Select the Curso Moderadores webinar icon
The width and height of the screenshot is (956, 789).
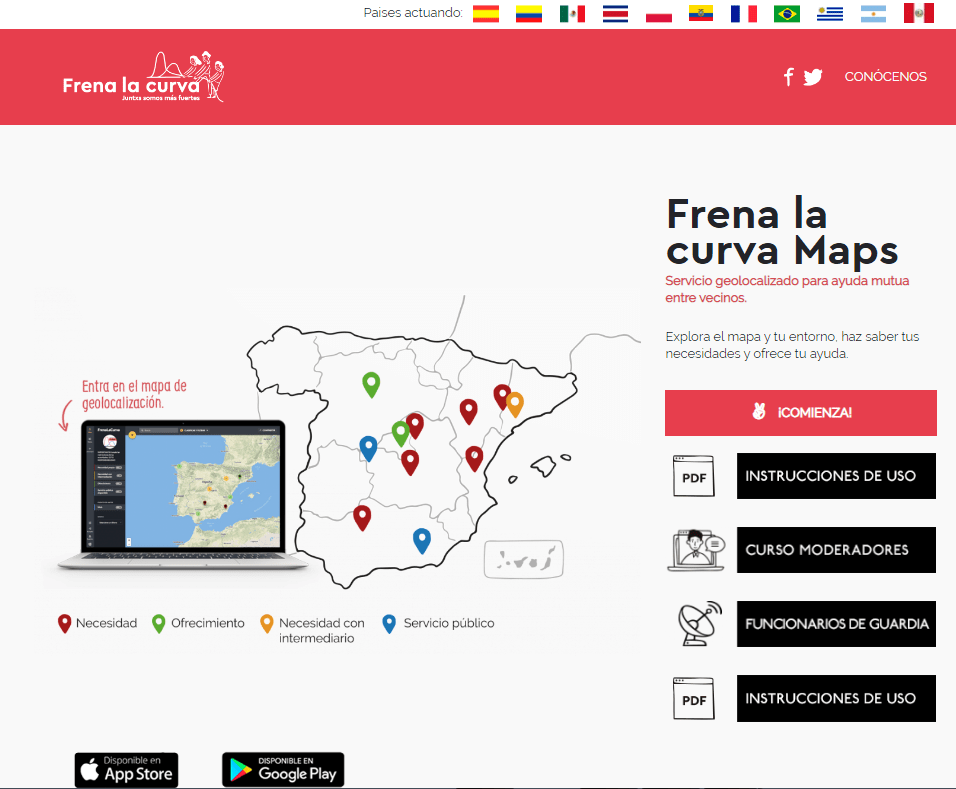pos(694,550)
